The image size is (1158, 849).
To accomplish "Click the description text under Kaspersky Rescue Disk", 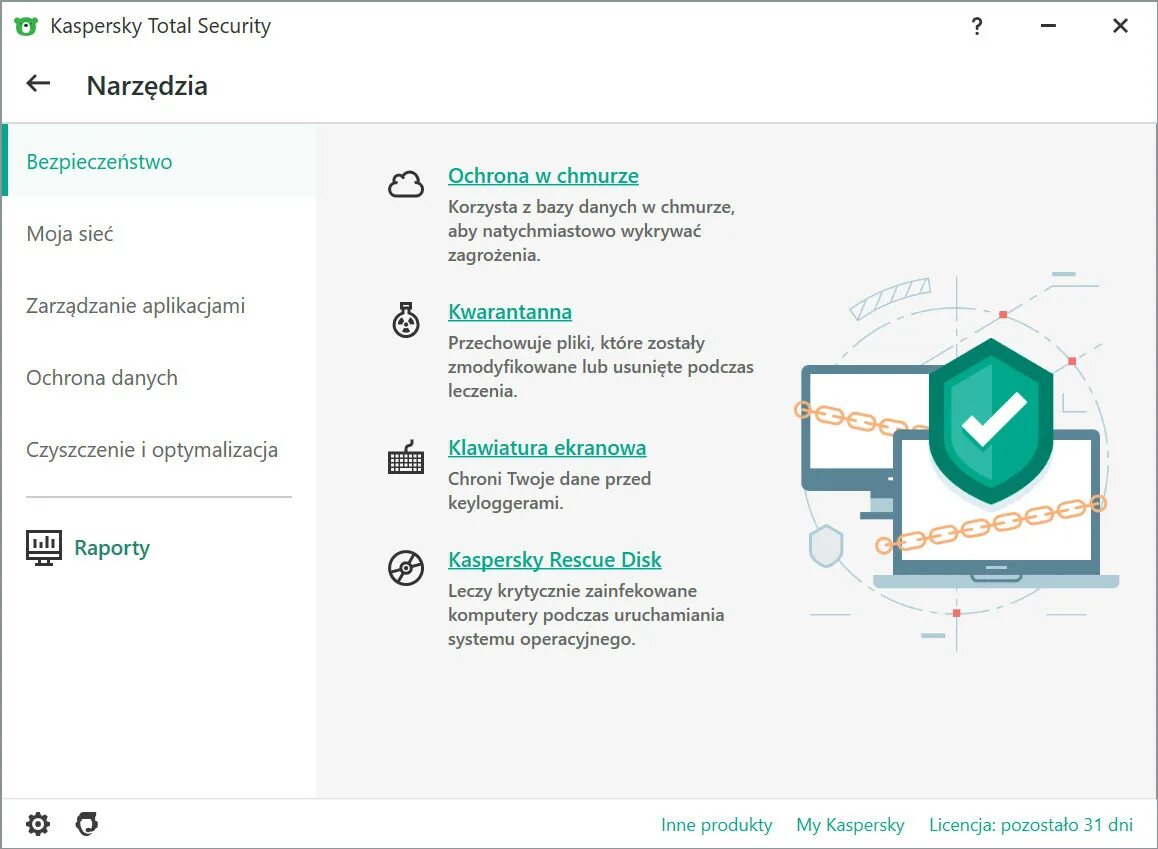I will click(x=586, y=615).
